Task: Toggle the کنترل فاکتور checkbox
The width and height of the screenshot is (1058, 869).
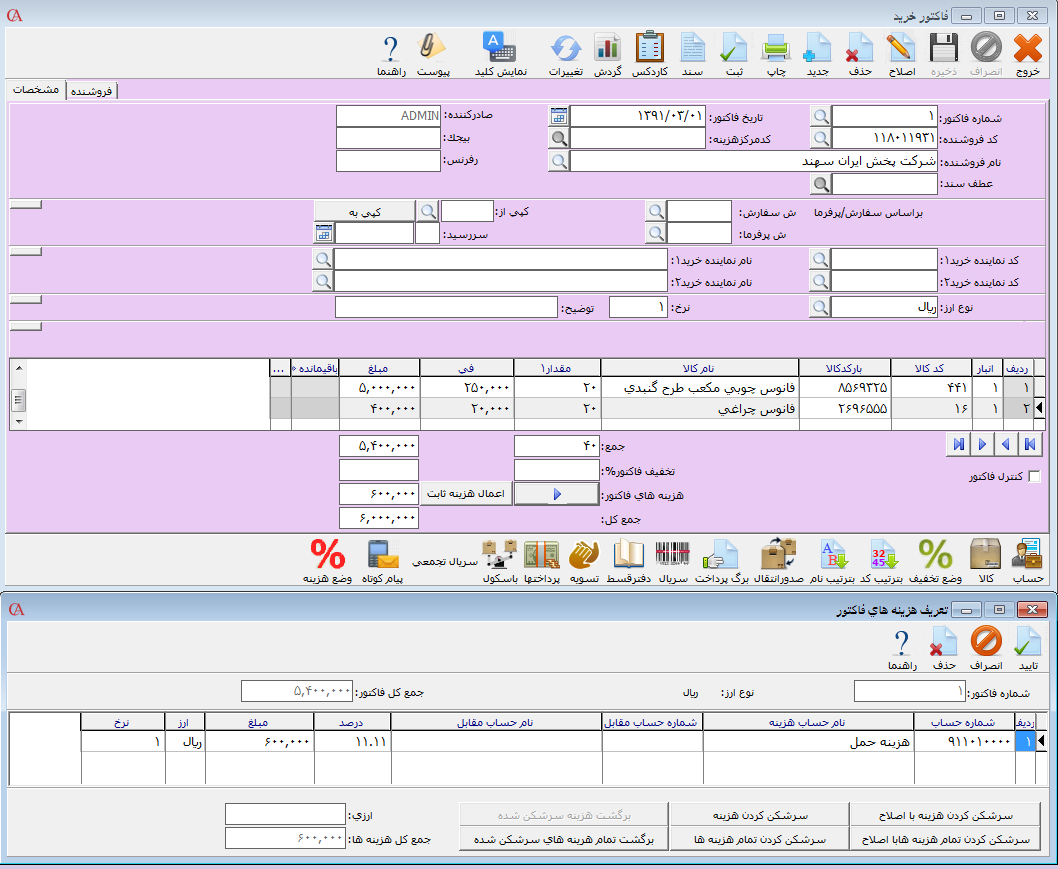Action: 1034,477
